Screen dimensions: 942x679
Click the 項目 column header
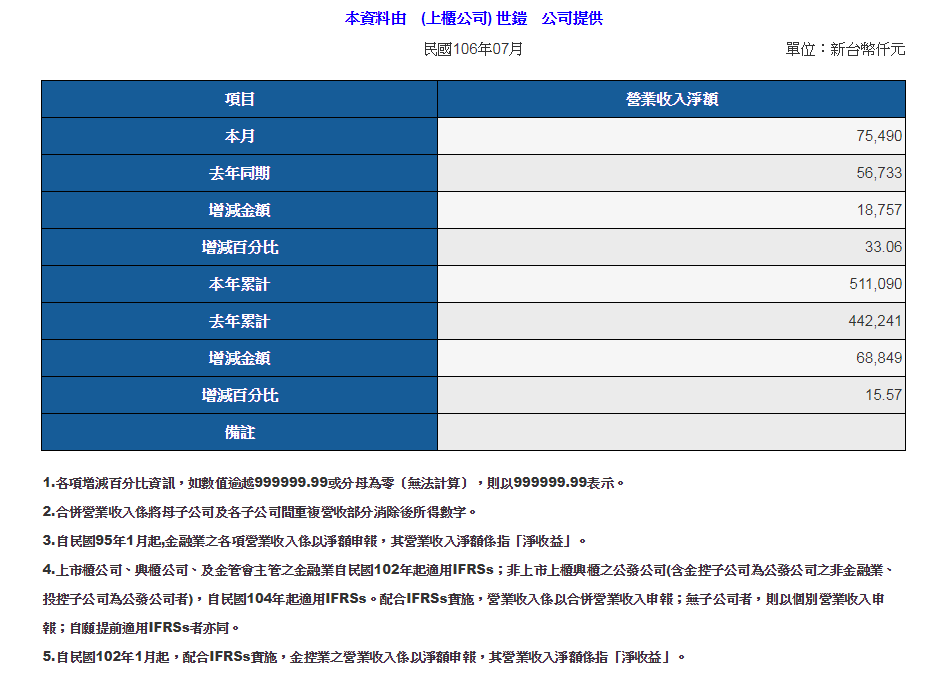point(240,99)
